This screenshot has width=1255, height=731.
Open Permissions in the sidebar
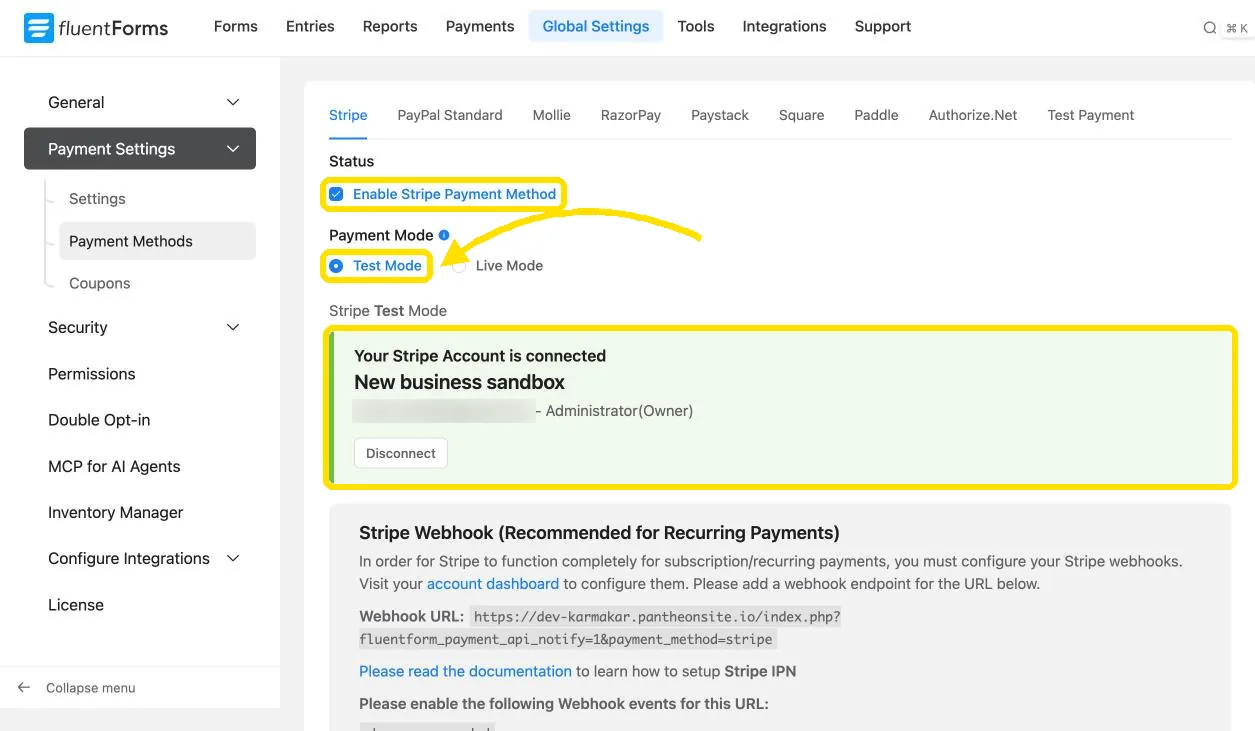coord(92,374)
